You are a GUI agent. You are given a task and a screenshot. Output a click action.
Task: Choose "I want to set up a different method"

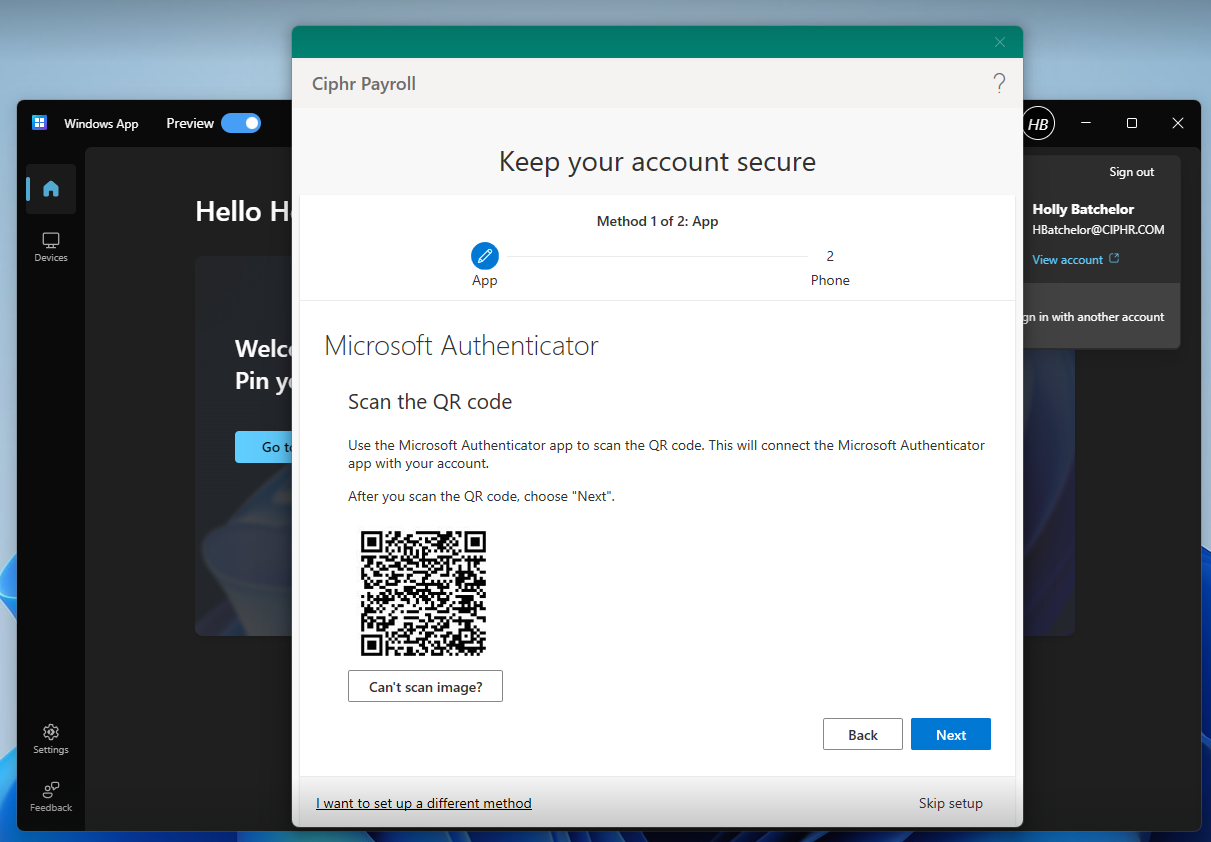[424, 803]
